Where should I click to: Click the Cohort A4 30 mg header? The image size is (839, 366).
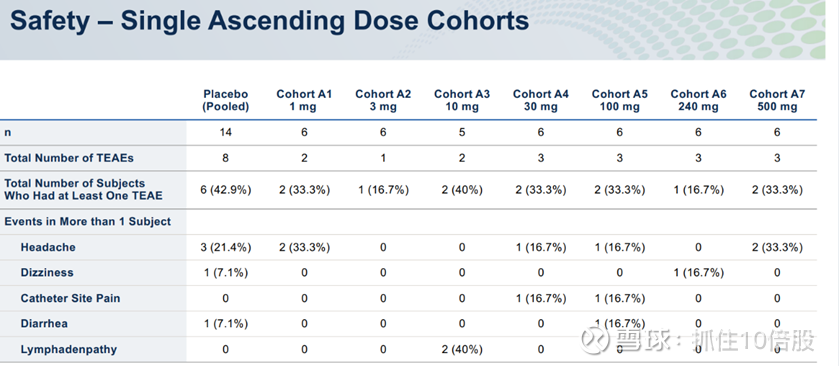[540, 100]
